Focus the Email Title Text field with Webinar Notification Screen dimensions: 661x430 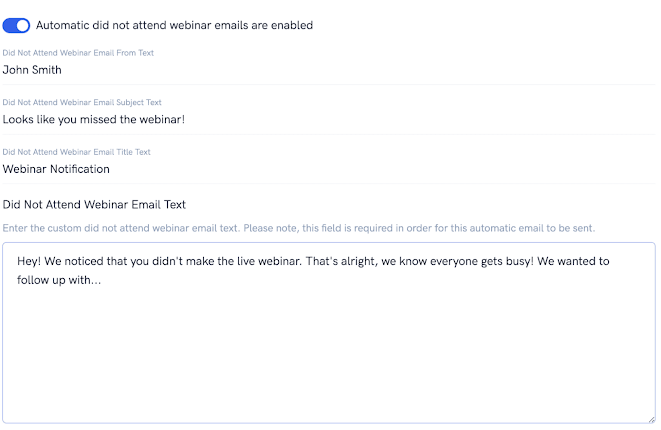click(329, 169)
